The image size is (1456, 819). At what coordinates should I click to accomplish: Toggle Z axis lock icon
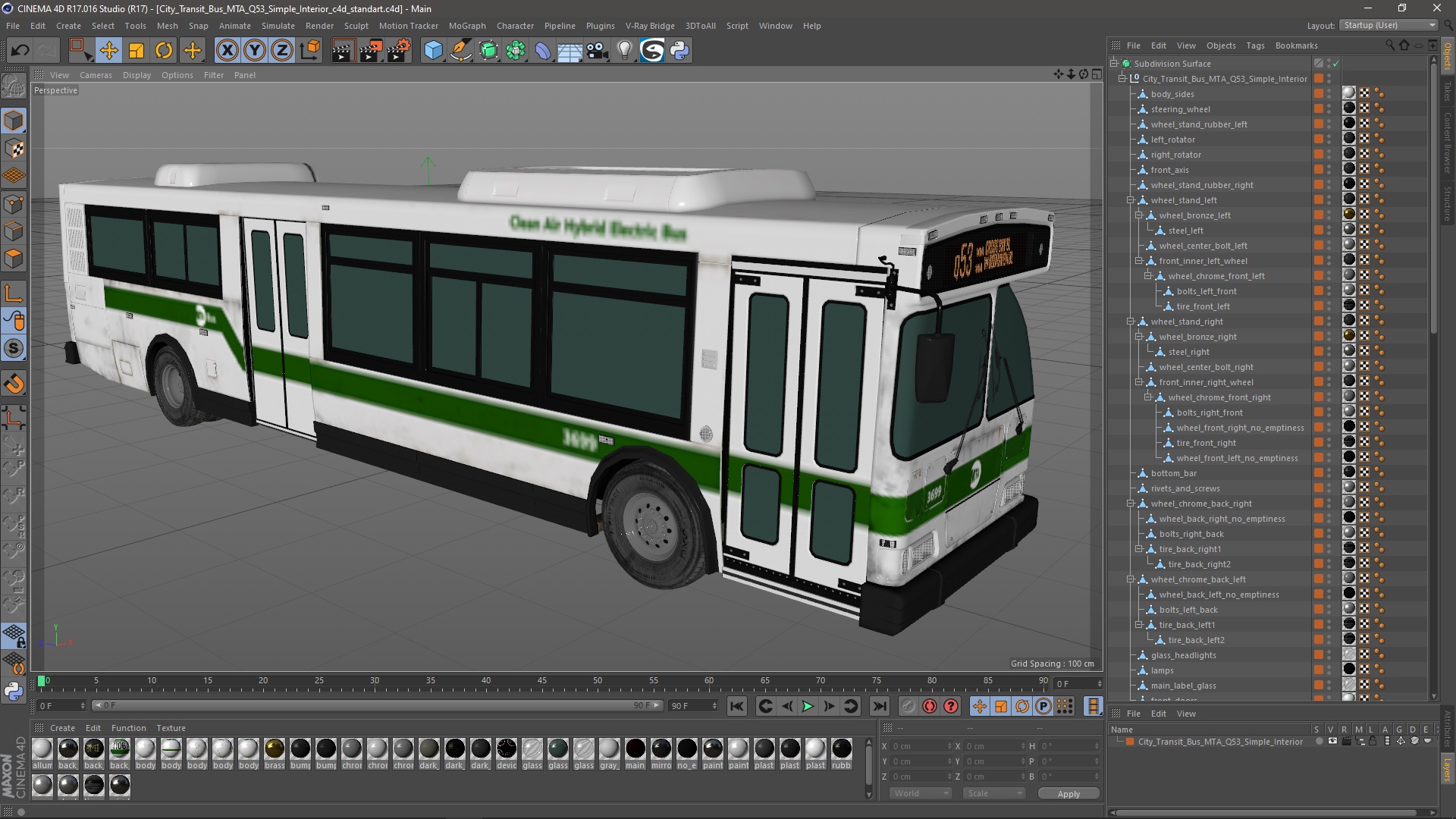[282, 50]
